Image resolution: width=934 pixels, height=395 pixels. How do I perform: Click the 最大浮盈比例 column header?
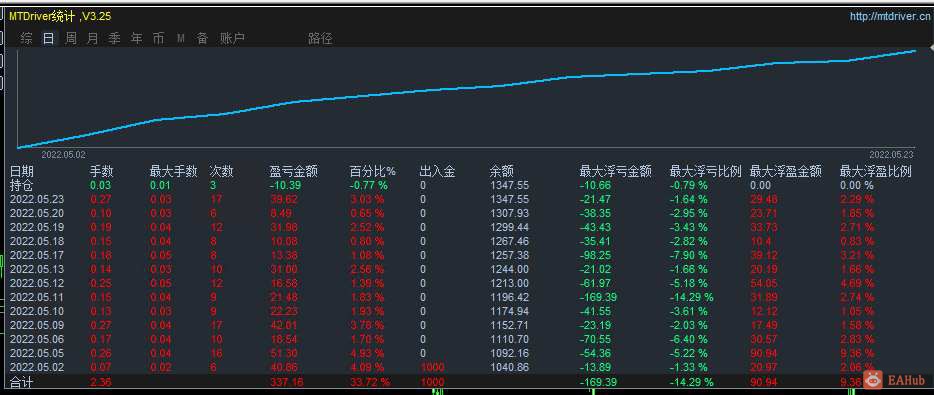click(876, 172)
